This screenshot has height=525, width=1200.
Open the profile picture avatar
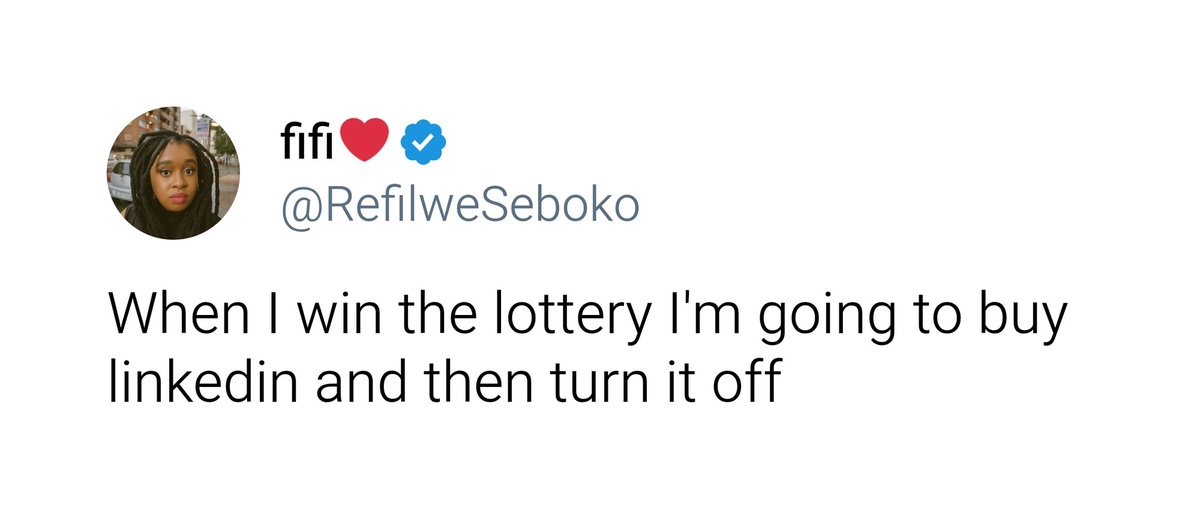click(172, 173)
